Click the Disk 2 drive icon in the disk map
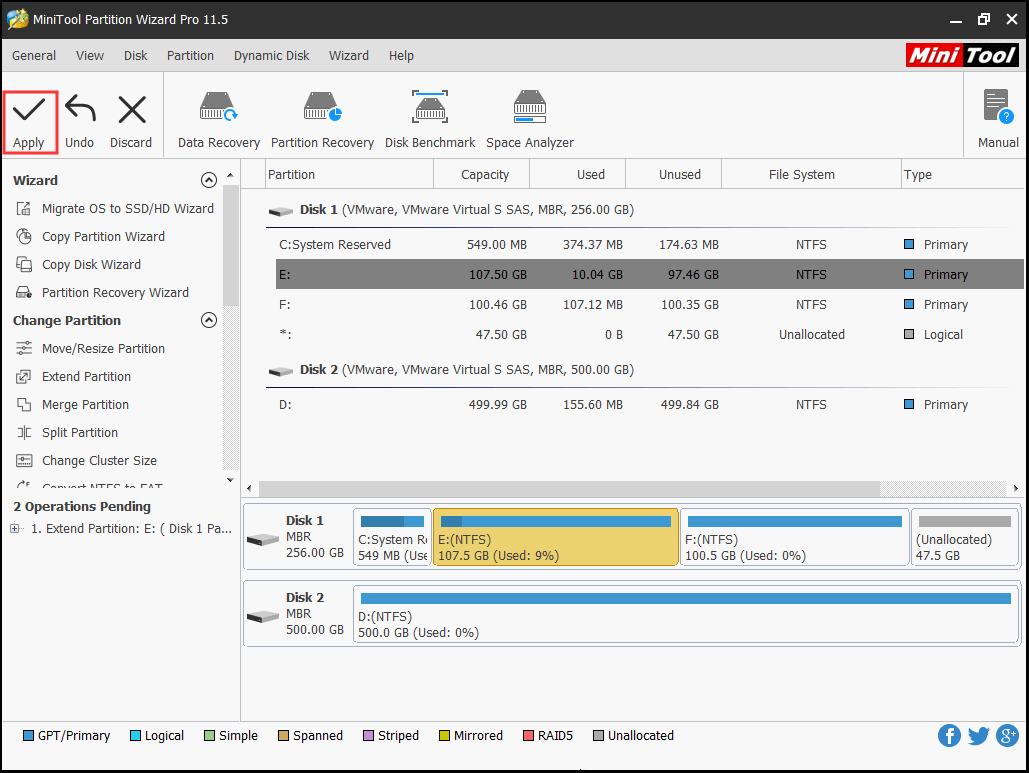The image size is (1029, 773). pyautogui.click(x=263, y=617)
